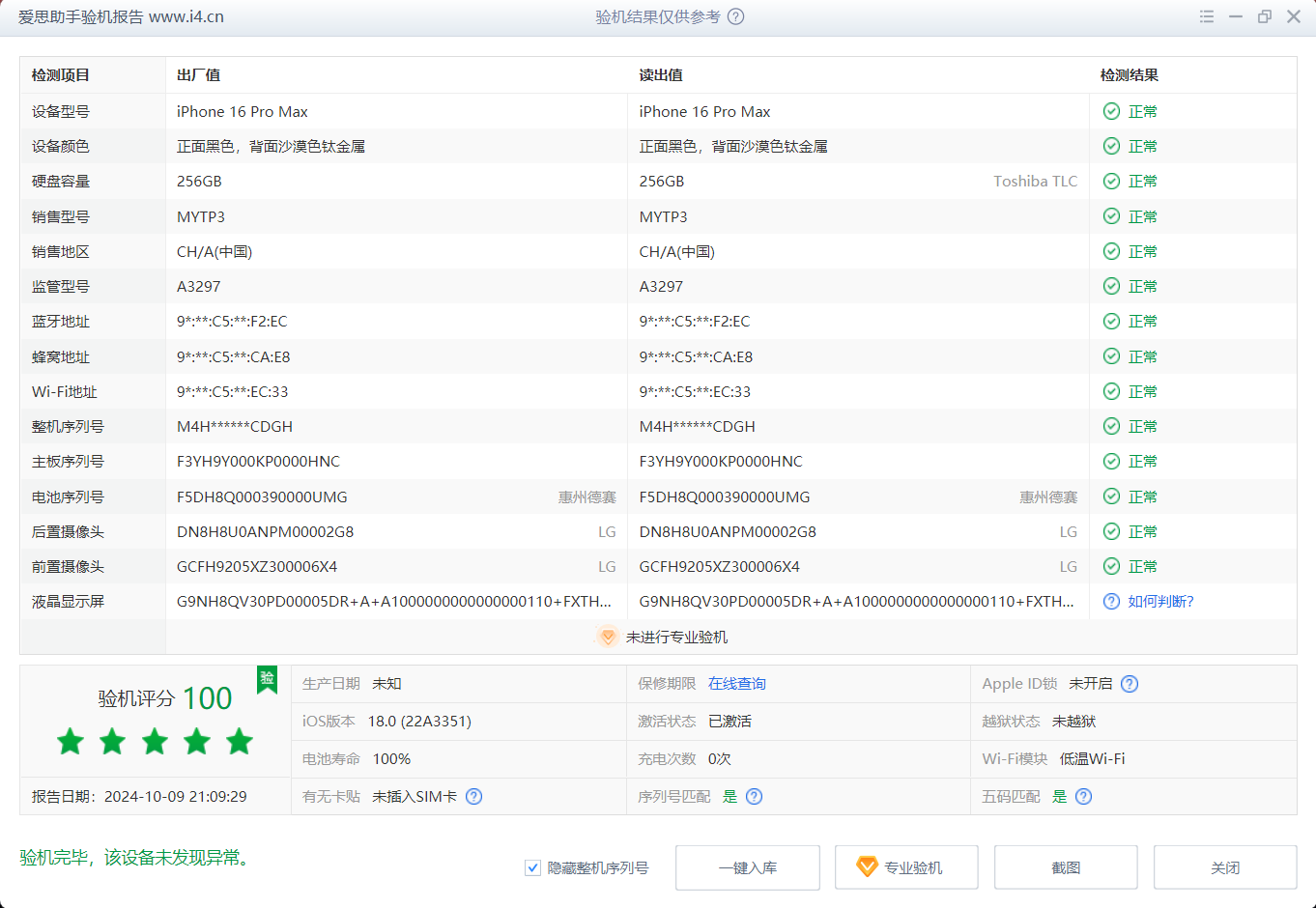The height and width of the screenshot is (908, 1316).
Task: Click the 截图 screenshot button
Action: tap(1066, 868)
